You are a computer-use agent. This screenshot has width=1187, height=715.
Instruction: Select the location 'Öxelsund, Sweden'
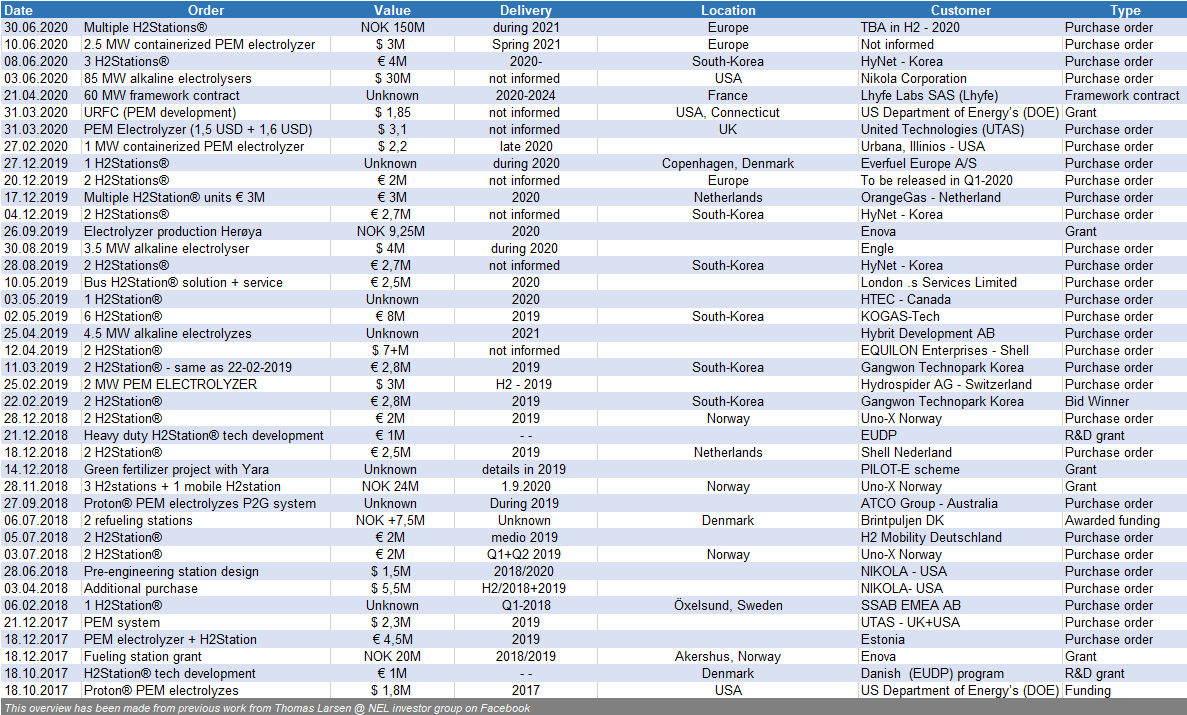click(727, 606)
